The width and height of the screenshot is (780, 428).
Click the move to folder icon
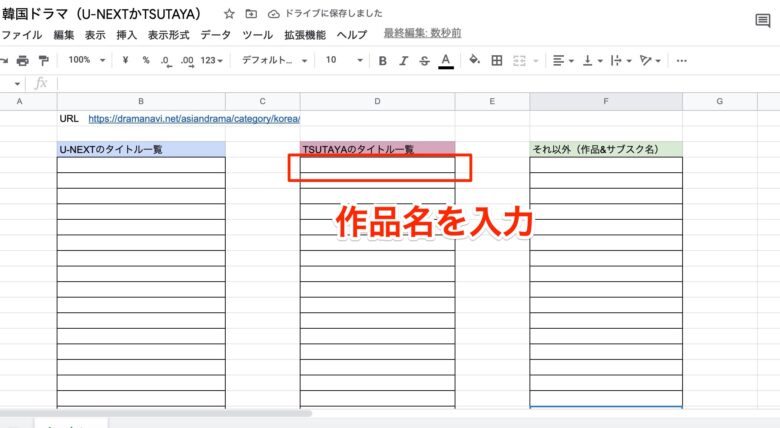pos(251,14)
